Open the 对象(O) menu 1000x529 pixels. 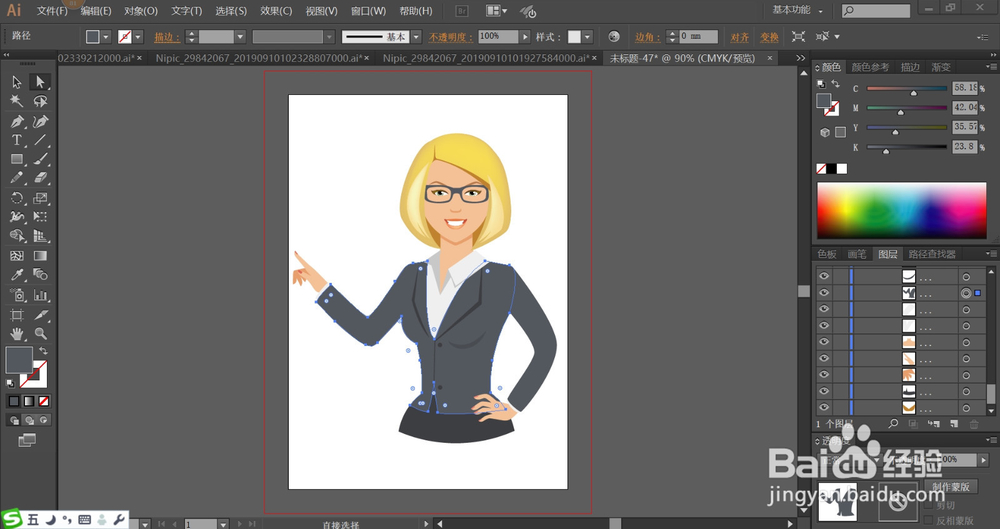pos(141,11)
